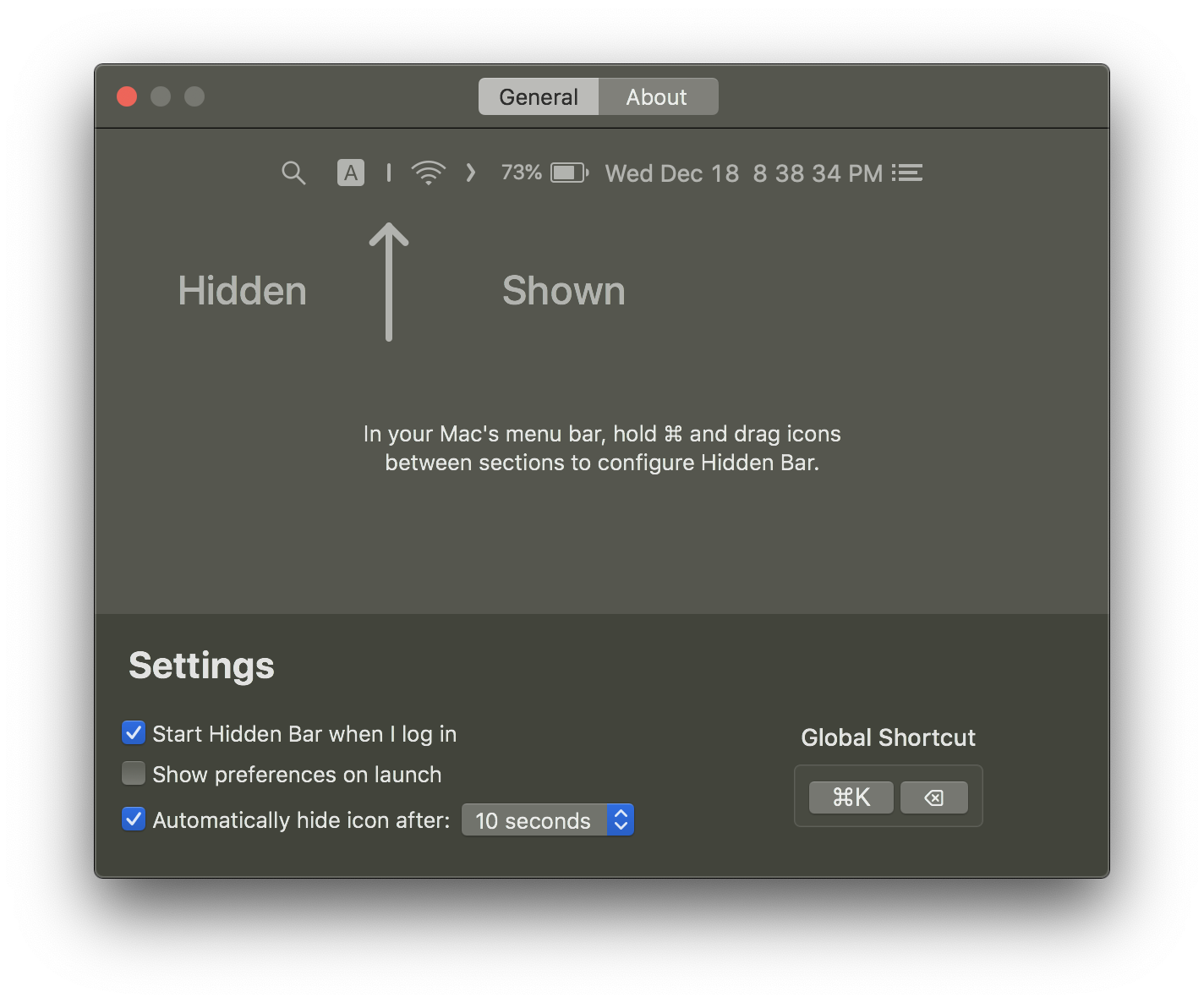Clear the shortcut with the backspace button
This screenshot has width=1204, height=1003.
933,796
